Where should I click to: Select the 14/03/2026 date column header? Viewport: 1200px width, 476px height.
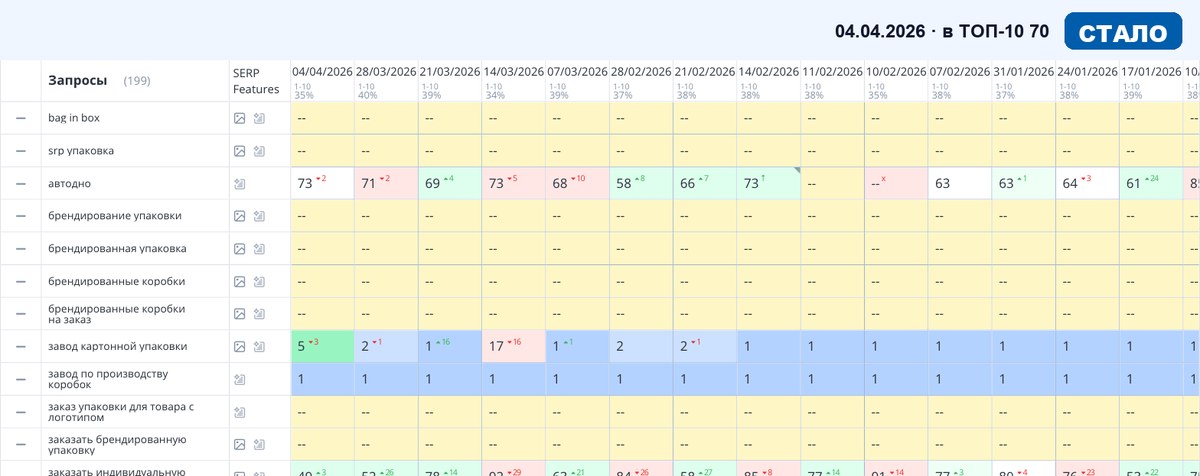514,72
